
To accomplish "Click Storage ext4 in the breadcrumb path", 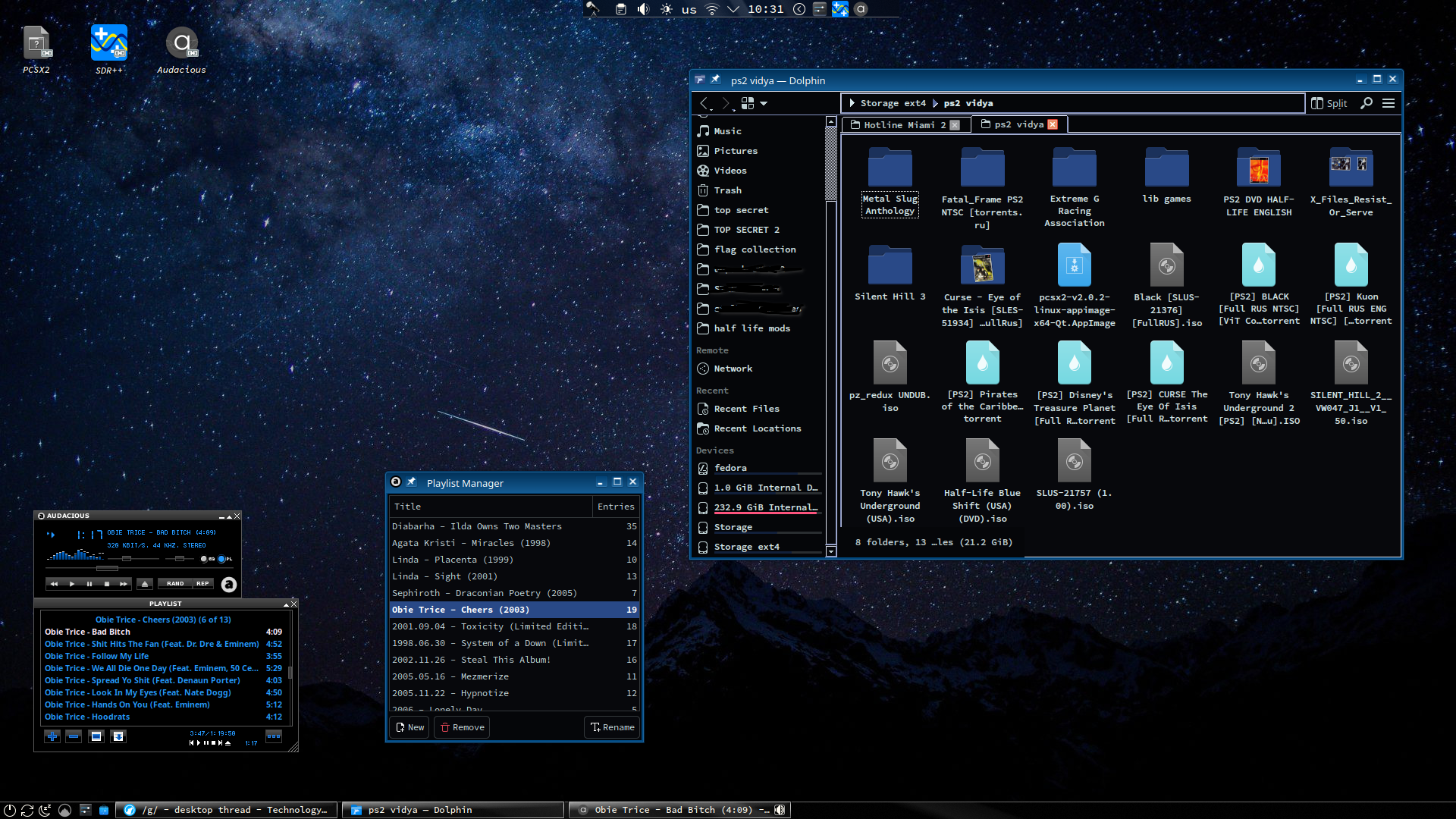I will 893,103.
